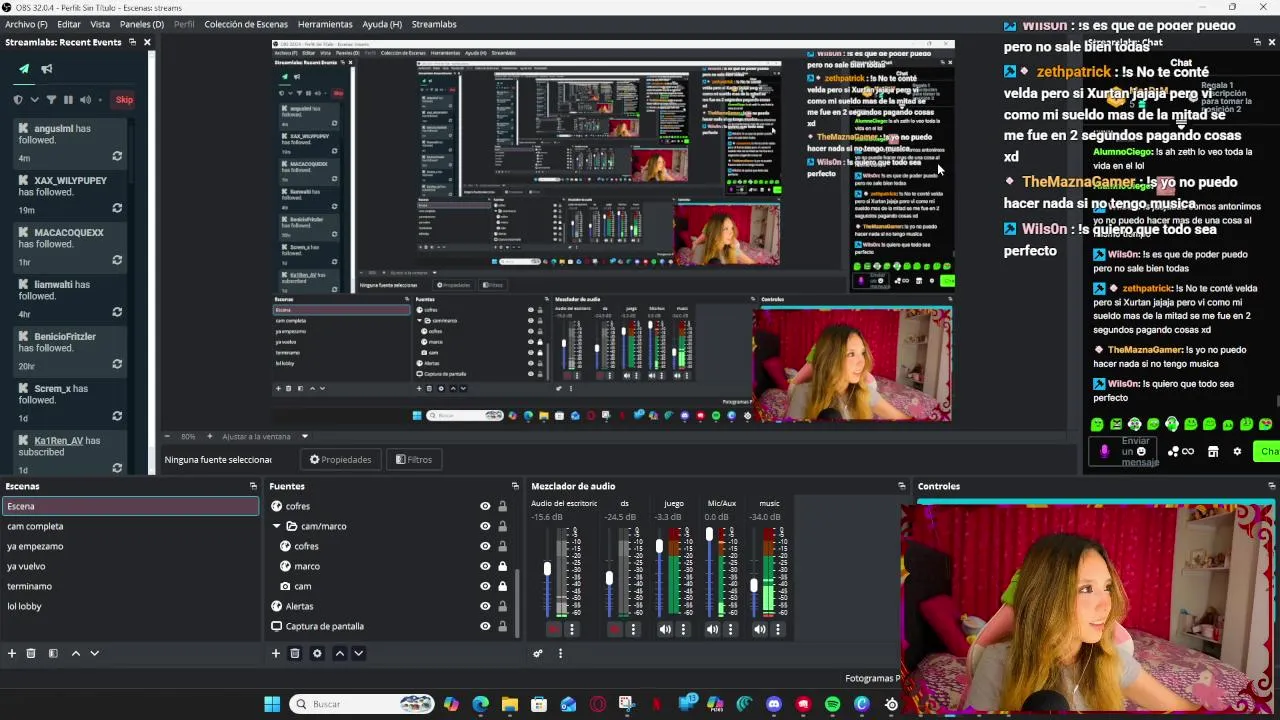This screenshot has width=1280, height=720.
Task: Unmute the Audio del escritorio channel
Action: 553,630
